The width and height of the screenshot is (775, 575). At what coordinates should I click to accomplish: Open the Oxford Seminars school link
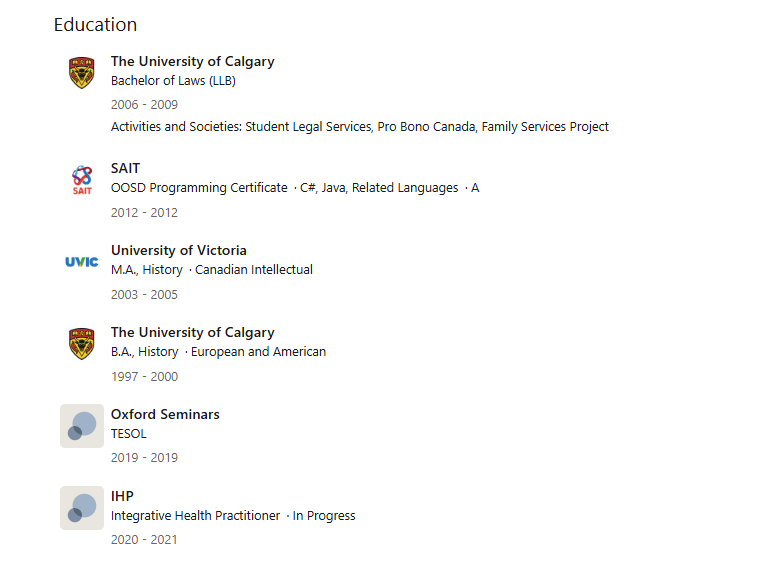click(165, 414)
